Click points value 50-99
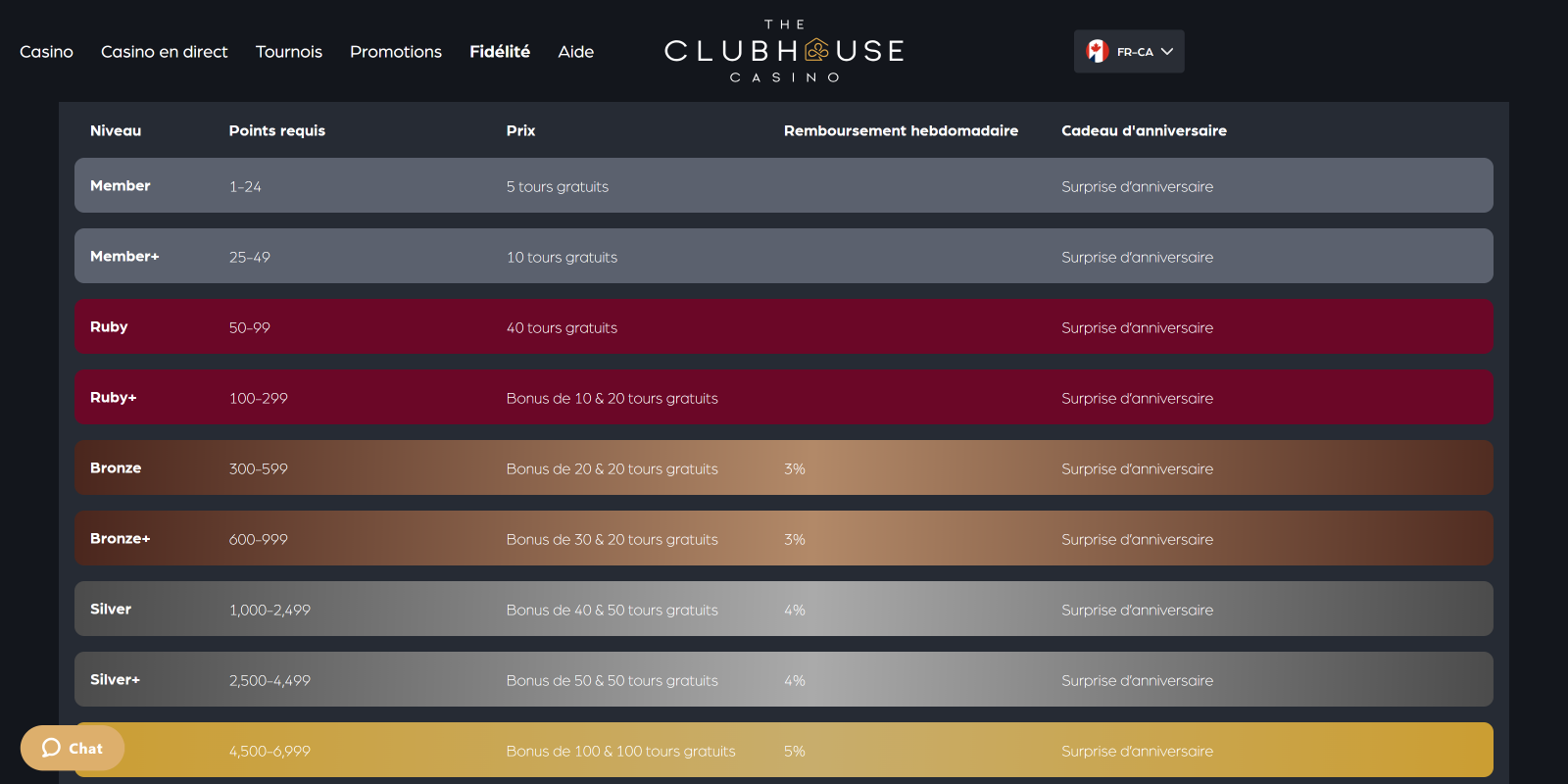The height and width of the screenshot is (784, 1568). pyautogui.click(x=250, y=327)
